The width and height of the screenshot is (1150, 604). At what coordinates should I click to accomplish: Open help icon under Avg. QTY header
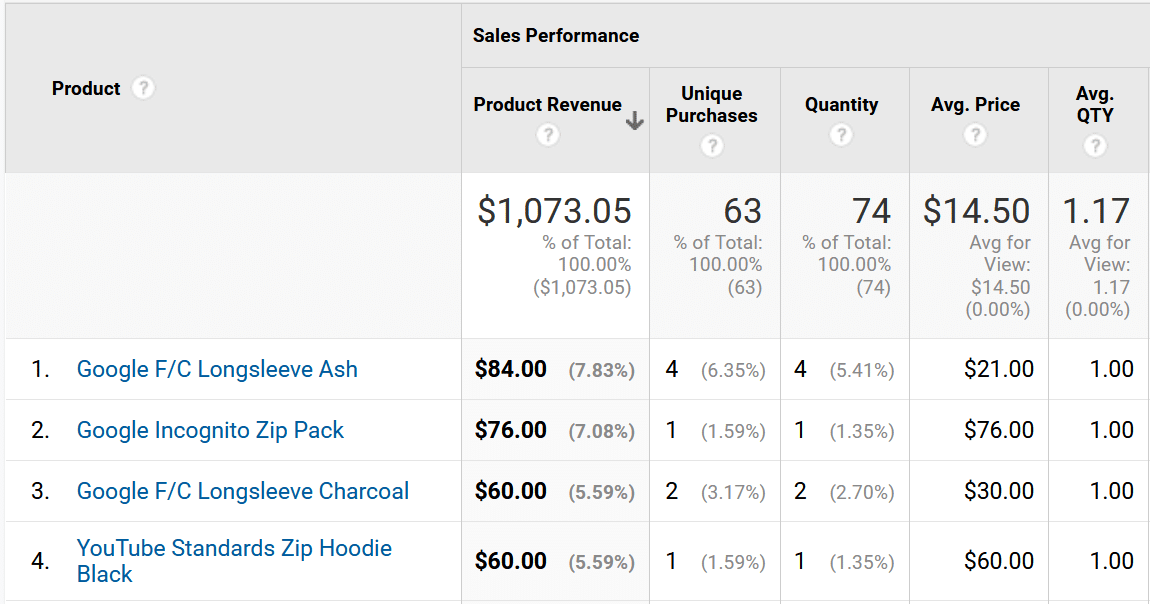(1095, 146)
